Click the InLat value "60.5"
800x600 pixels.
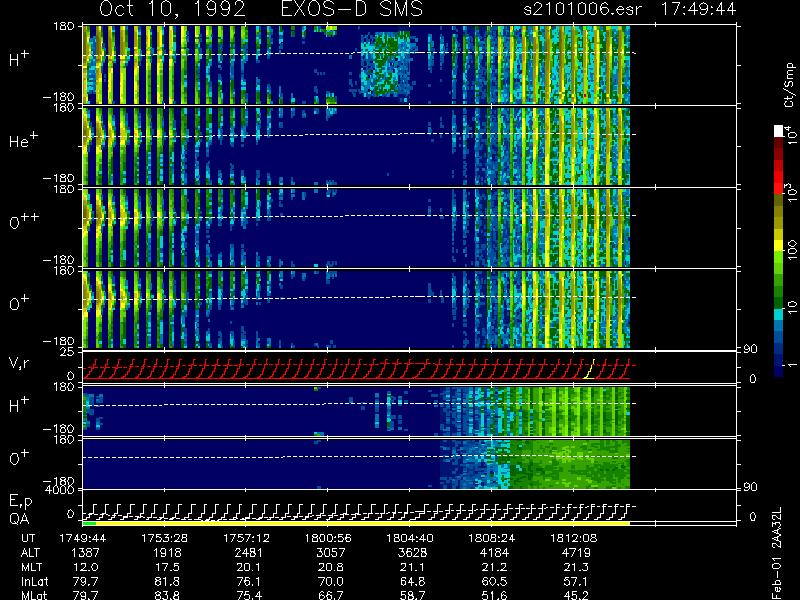493,582
